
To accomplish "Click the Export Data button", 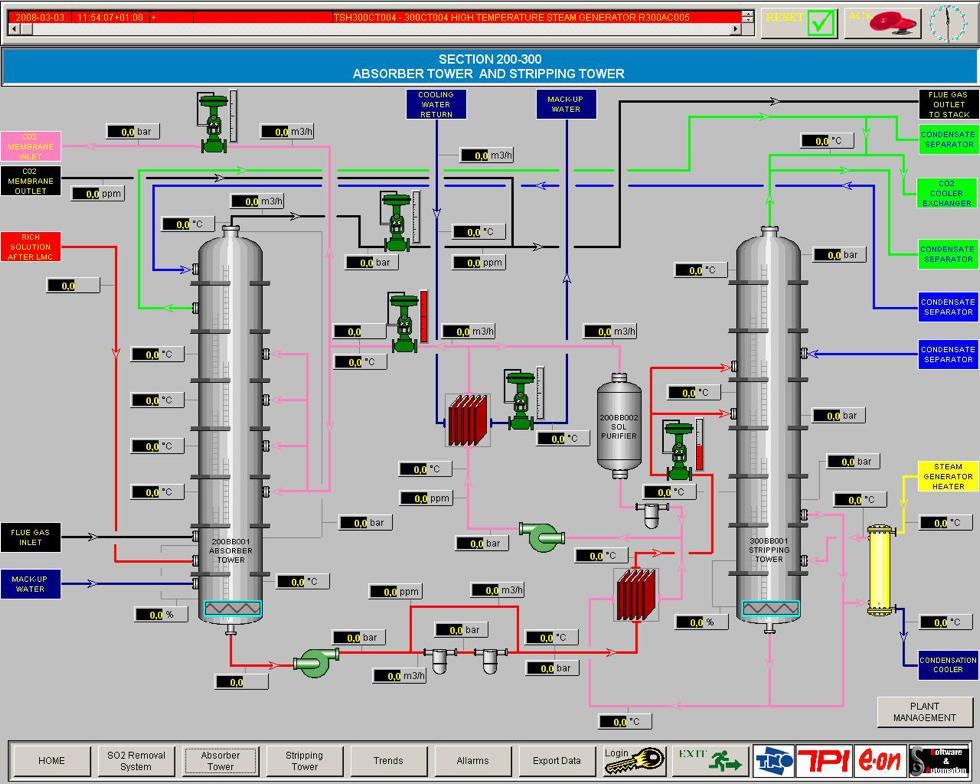I will (556, 761).
